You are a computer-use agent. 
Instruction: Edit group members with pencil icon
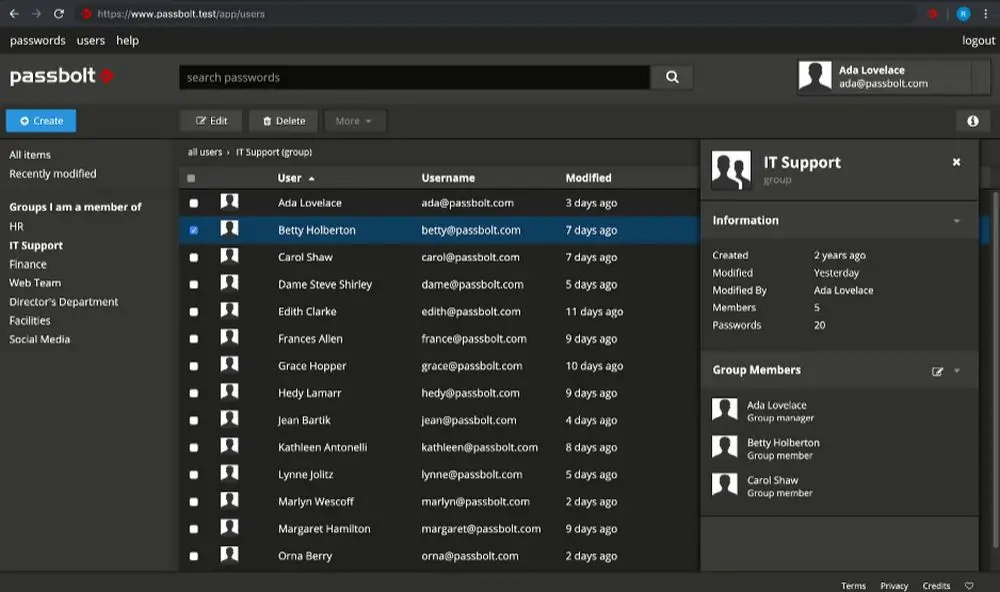pyautogui.click(x=937, y=371)
